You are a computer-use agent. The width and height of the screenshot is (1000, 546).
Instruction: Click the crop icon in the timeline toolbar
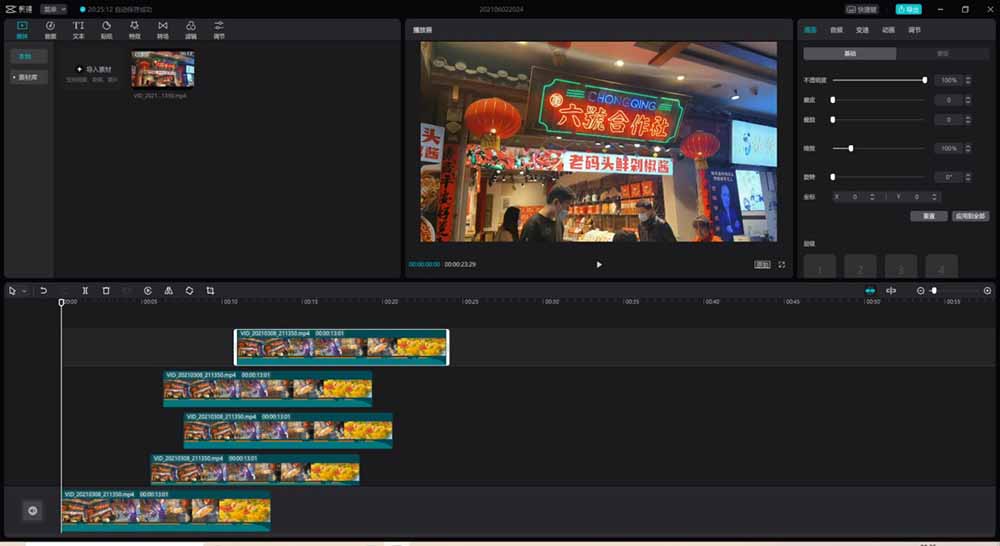210,291
